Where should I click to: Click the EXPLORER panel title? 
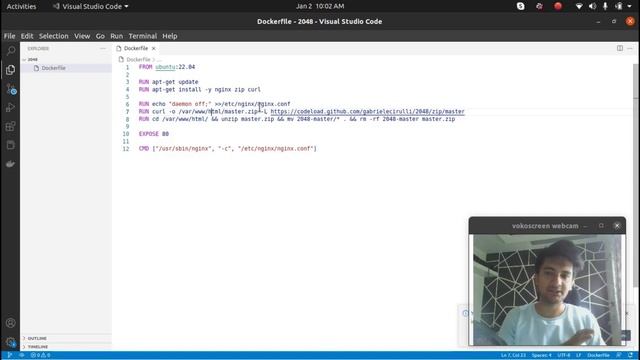38,49
